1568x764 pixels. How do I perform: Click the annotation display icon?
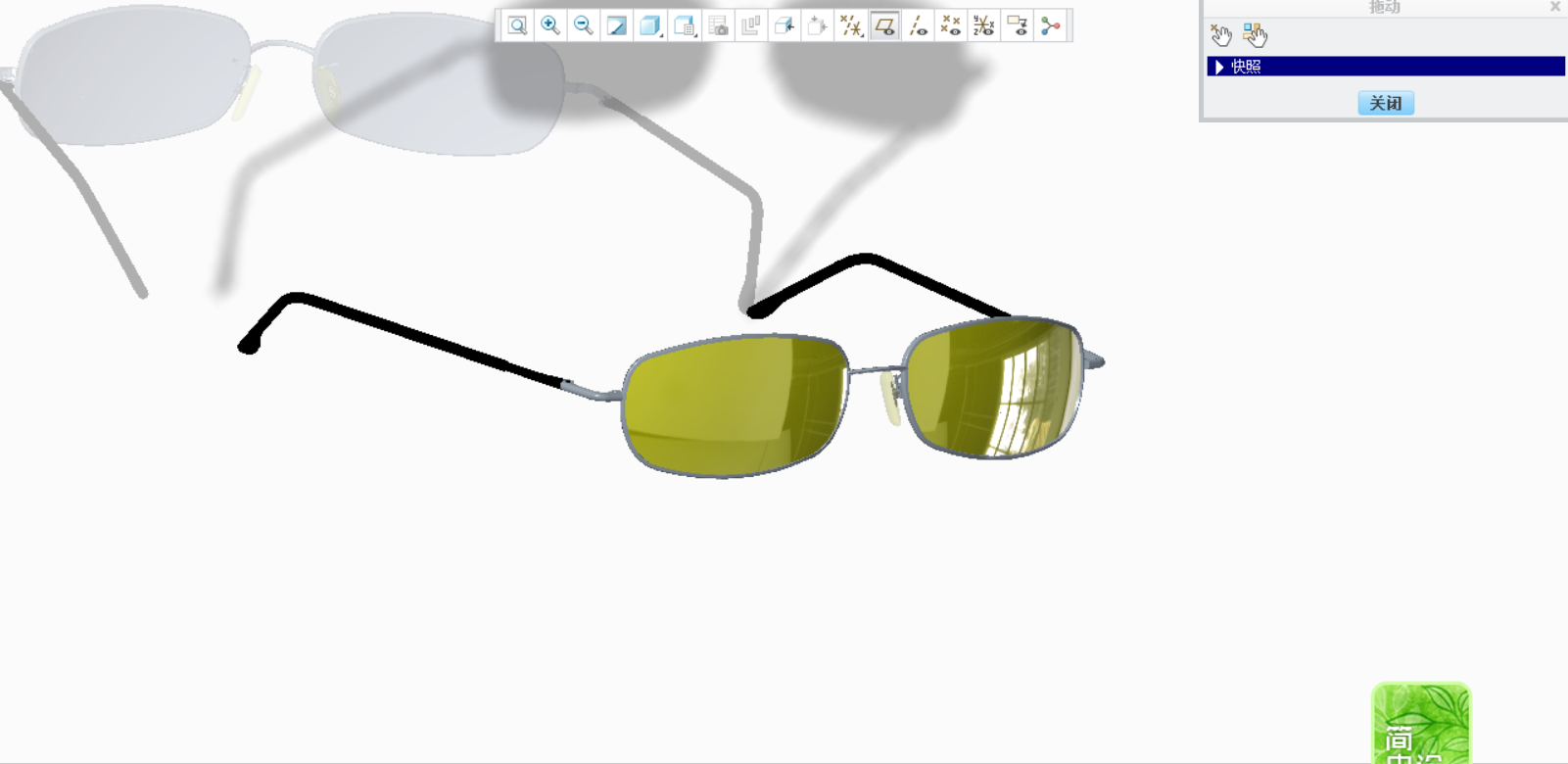click(x=1017, y=25)
